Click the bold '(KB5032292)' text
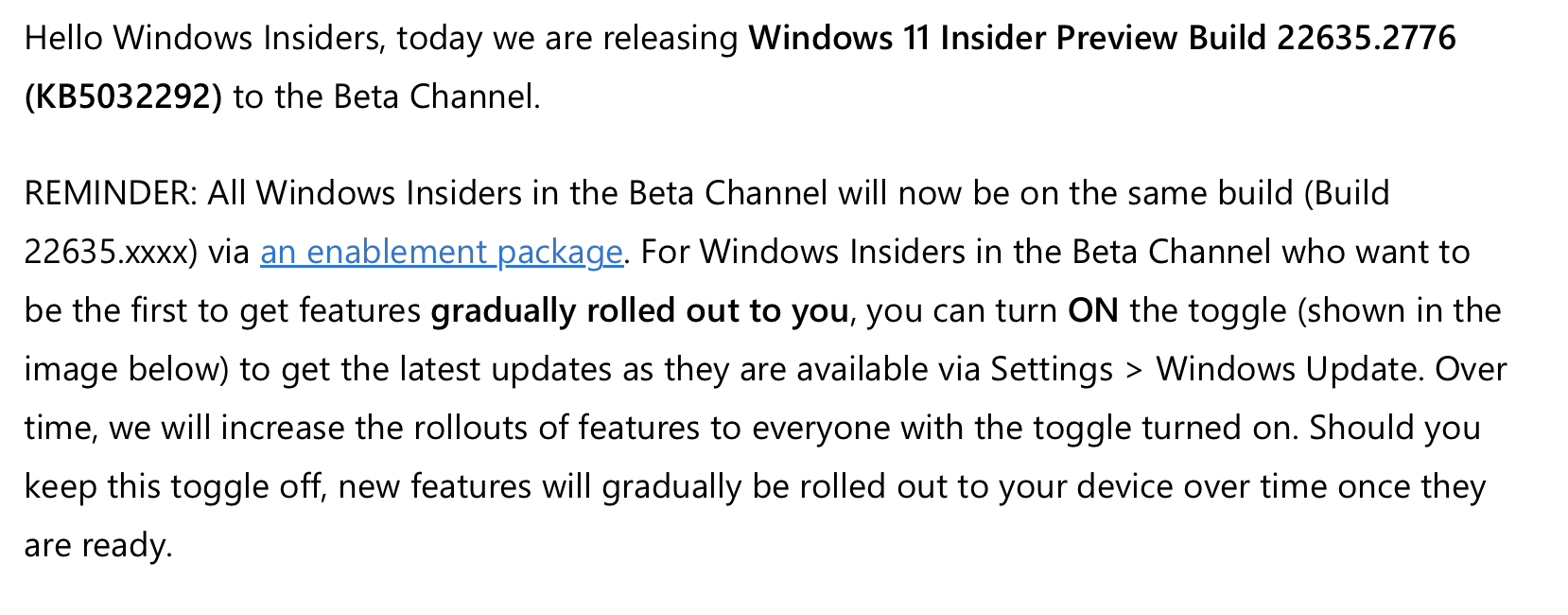Screen dimensions: 1568x615 click(x=123, y=97)
